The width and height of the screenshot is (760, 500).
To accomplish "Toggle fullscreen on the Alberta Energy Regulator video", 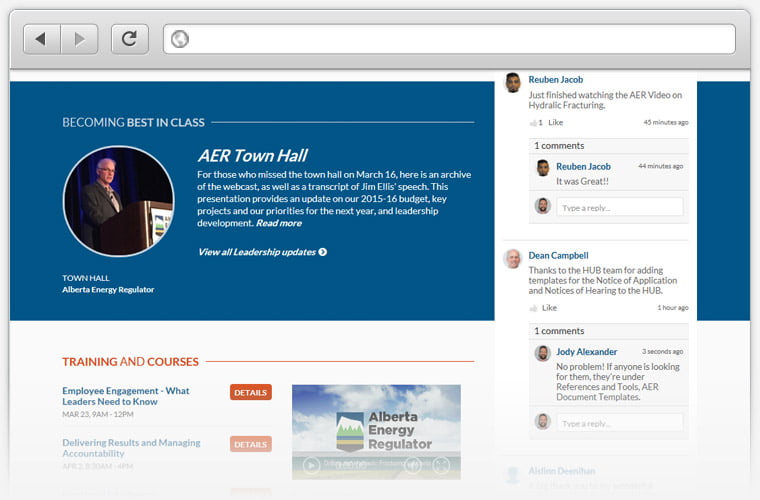I will (441, 466).
